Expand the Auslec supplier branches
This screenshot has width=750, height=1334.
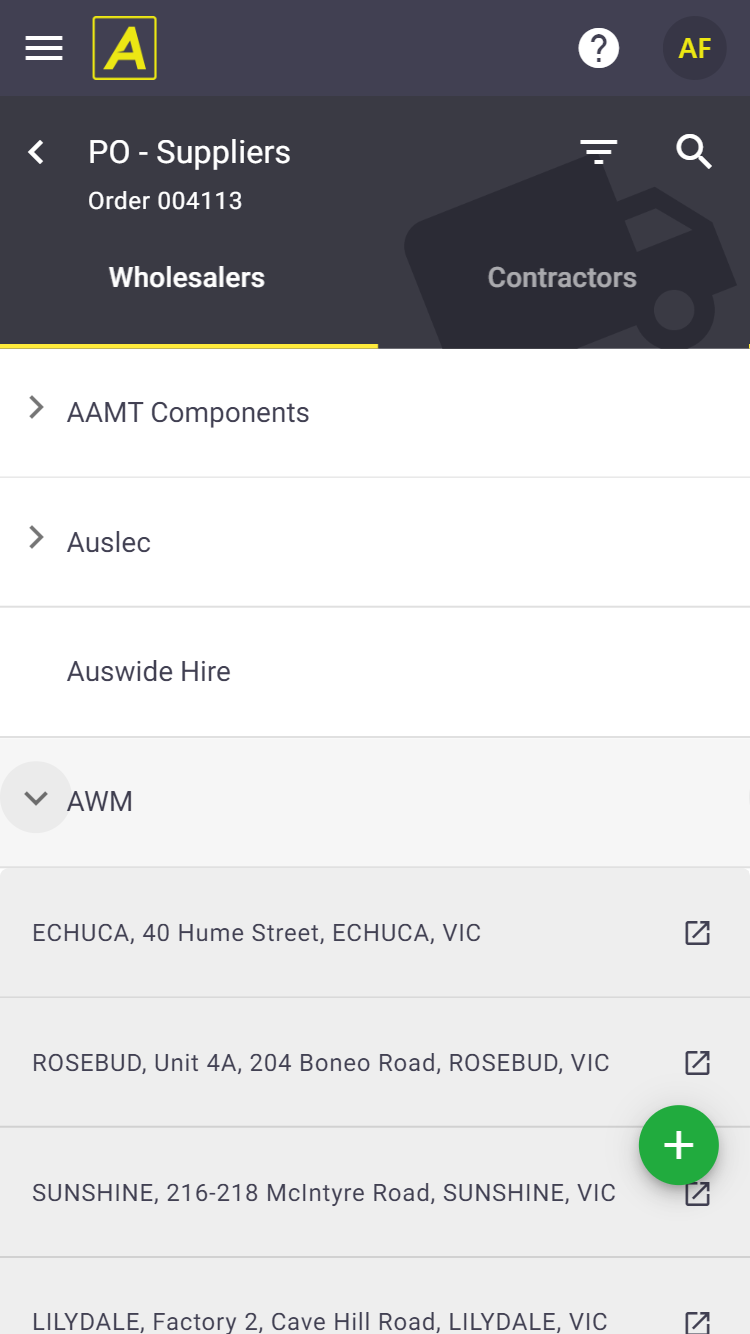tap(37, 538)
